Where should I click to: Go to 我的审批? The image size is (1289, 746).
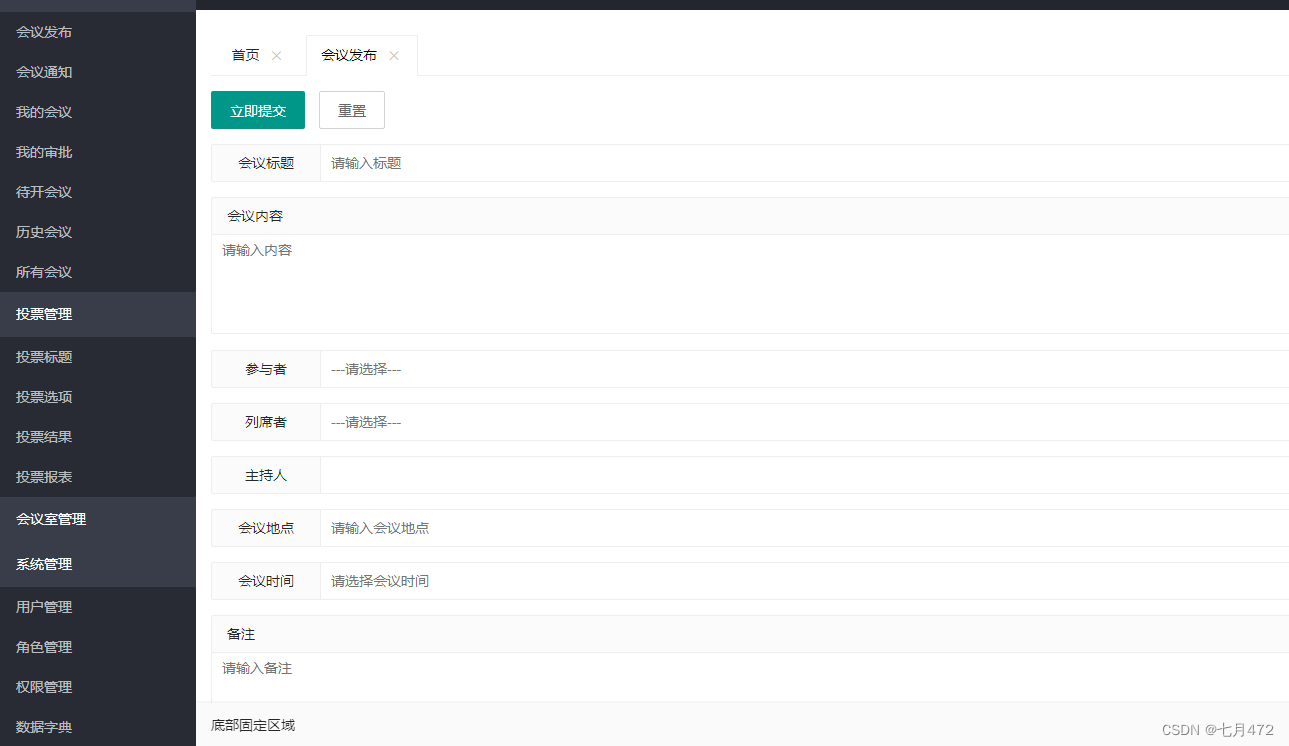(42, 151)
